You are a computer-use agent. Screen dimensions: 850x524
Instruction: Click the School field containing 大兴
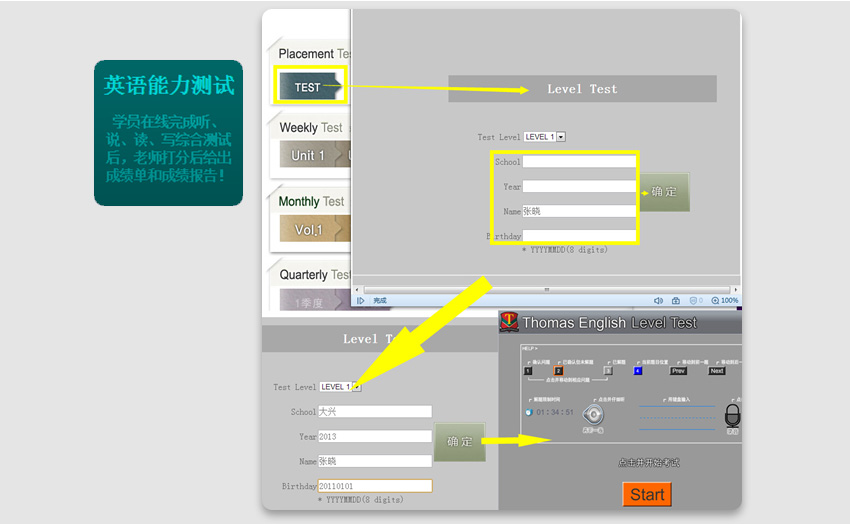coord(375,411)
